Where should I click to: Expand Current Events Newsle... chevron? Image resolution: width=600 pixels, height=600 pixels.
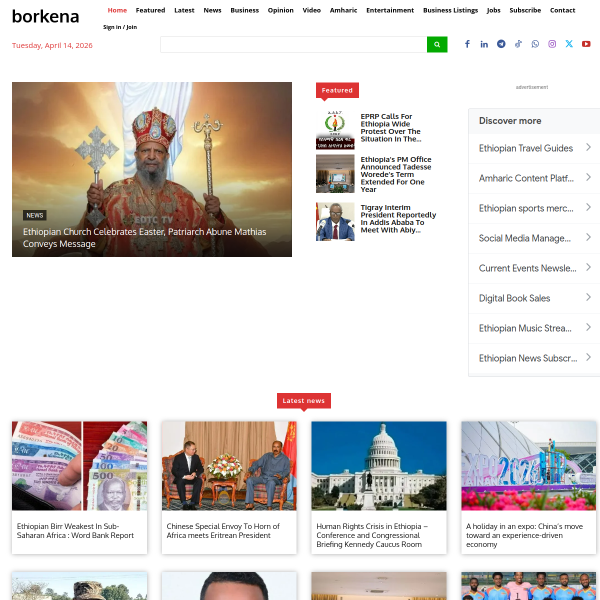(x=588, y=267)
